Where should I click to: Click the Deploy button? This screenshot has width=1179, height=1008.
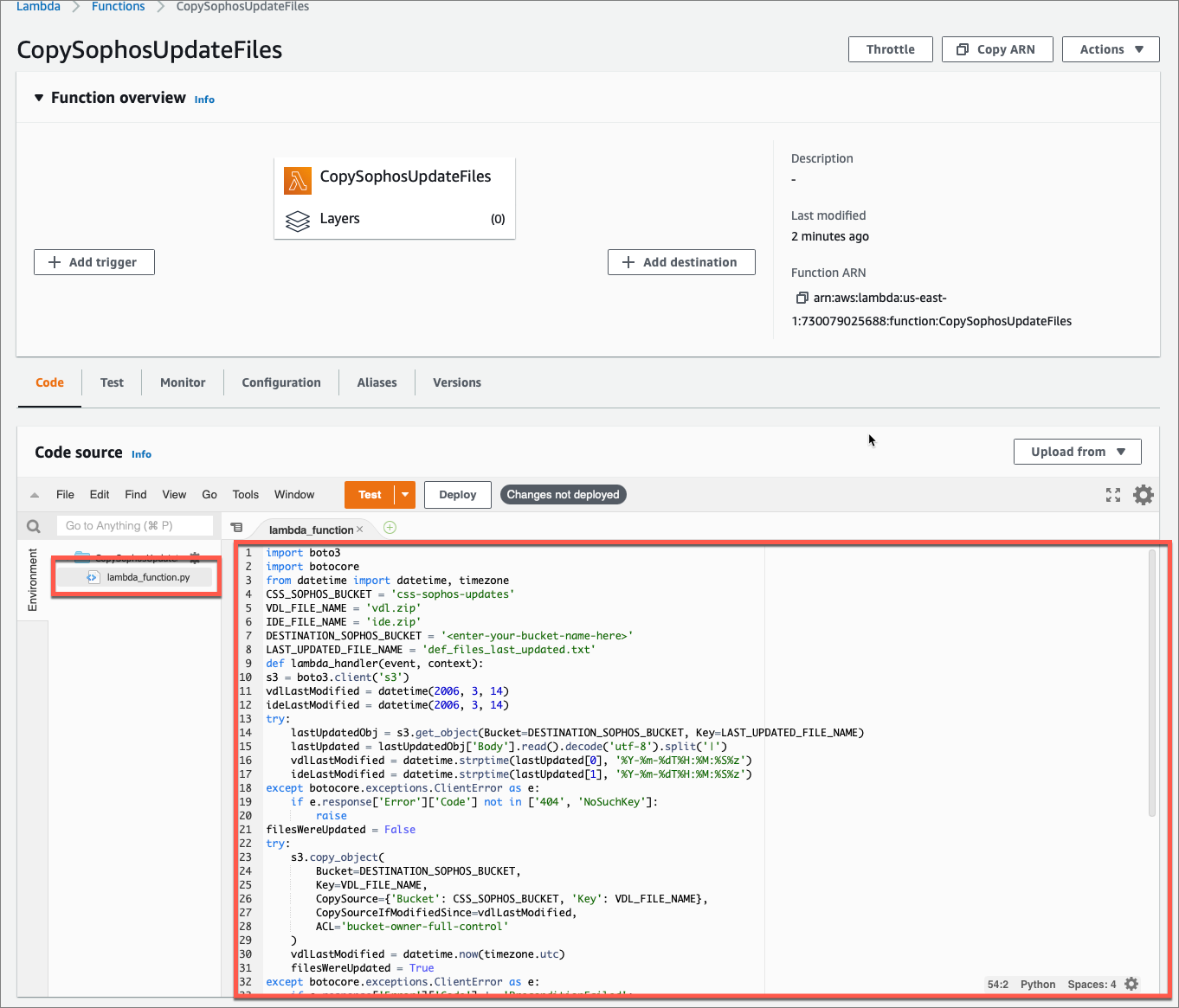(458, 495)
